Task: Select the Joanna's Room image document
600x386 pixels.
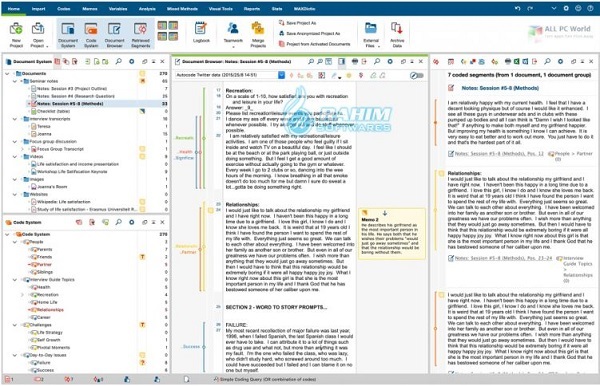Action: [52, 187]
